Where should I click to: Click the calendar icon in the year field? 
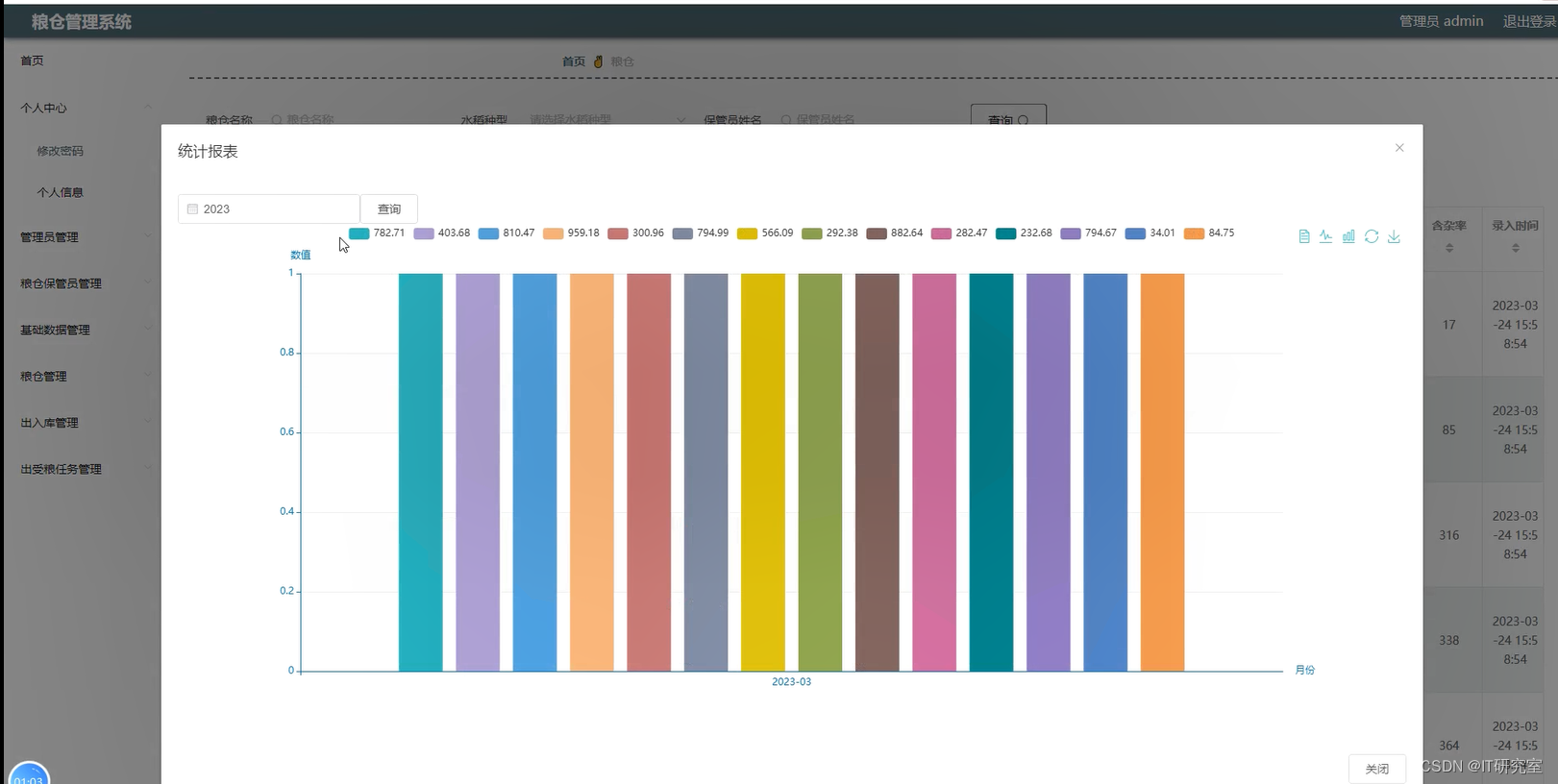click(x=192, y=209)
